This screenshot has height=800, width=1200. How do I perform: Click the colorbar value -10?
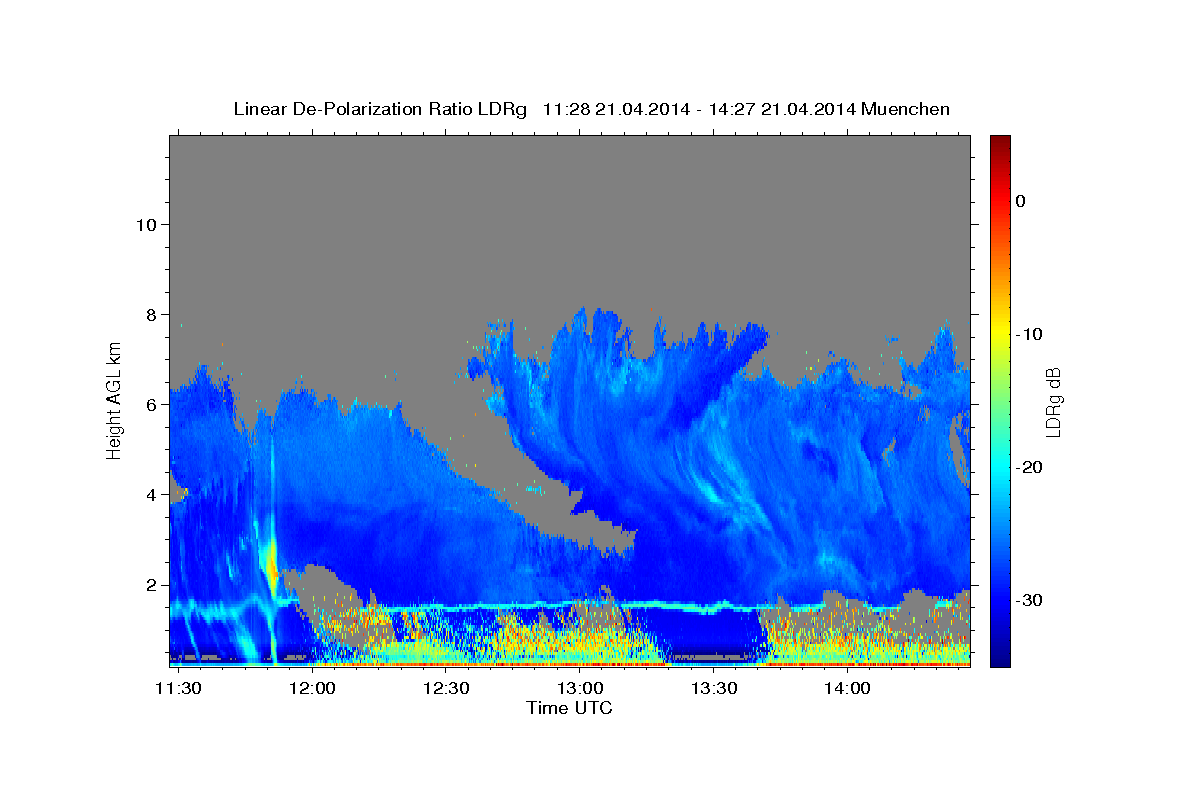click(1029, 334)
